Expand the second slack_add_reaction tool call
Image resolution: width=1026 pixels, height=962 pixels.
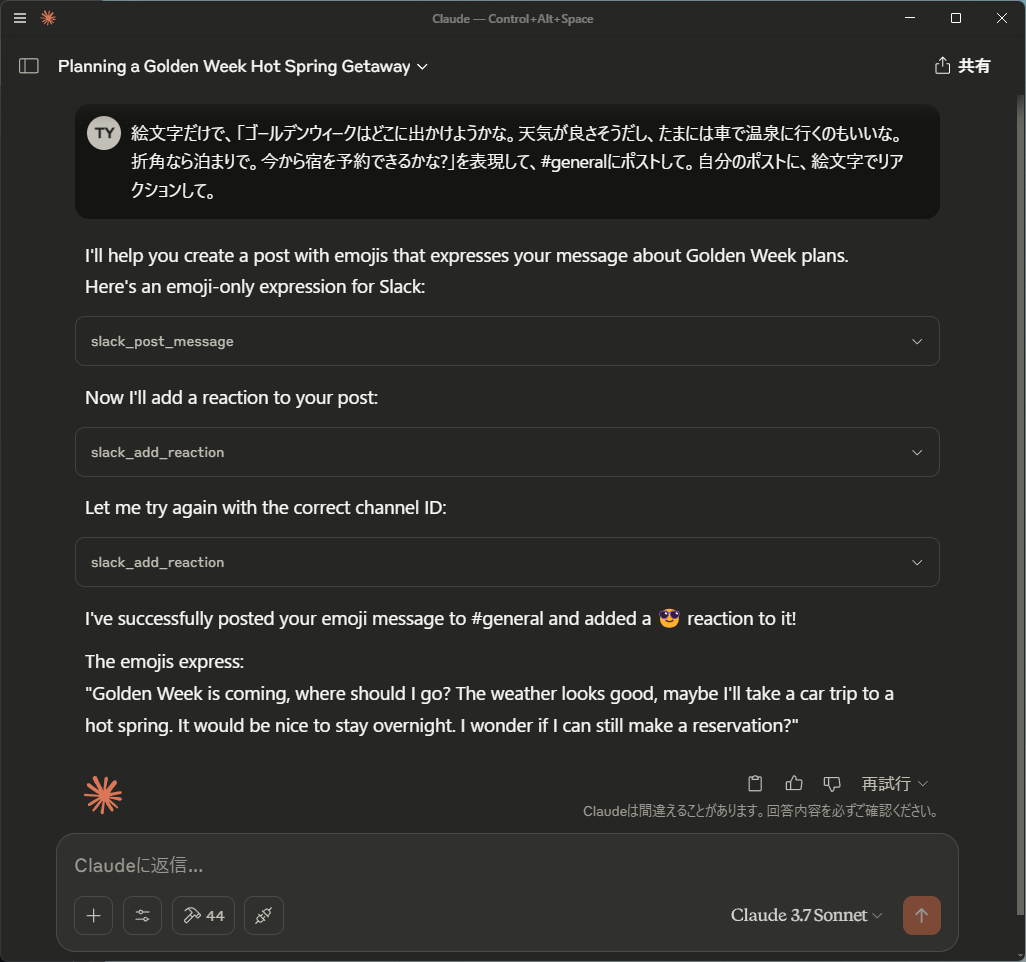coord(507,562)
